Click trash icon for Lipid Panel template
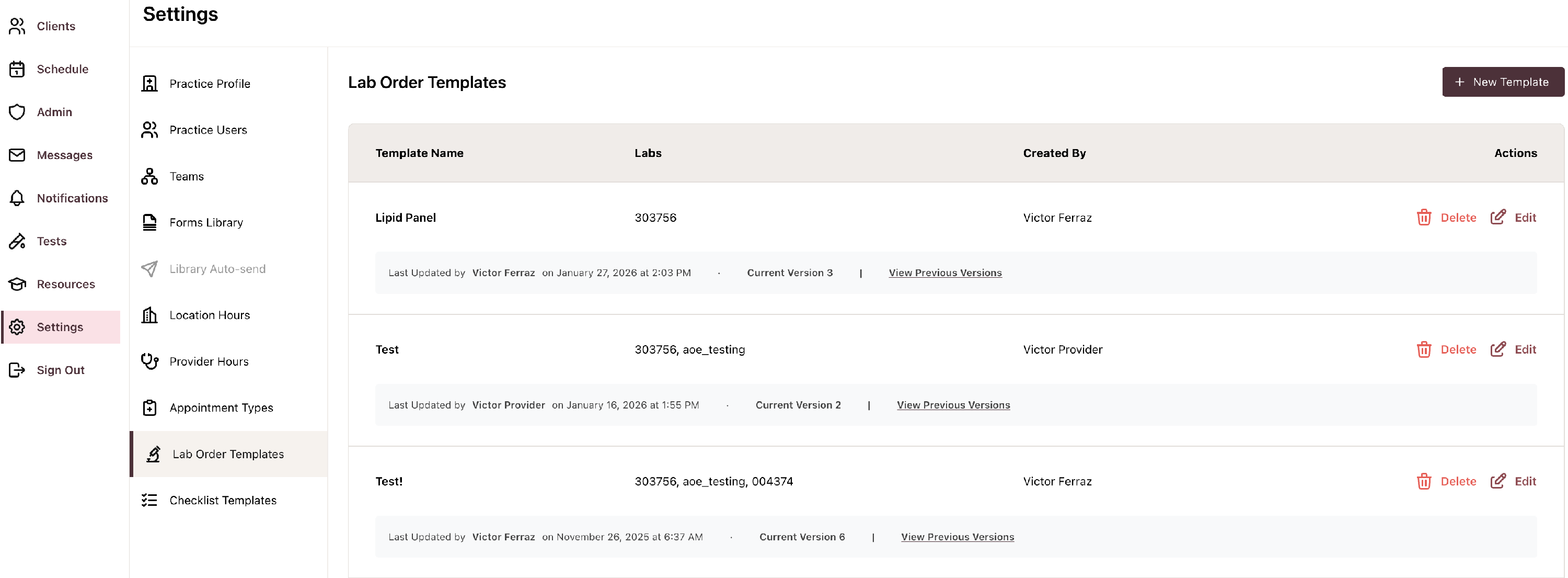 coord(1423,218)
